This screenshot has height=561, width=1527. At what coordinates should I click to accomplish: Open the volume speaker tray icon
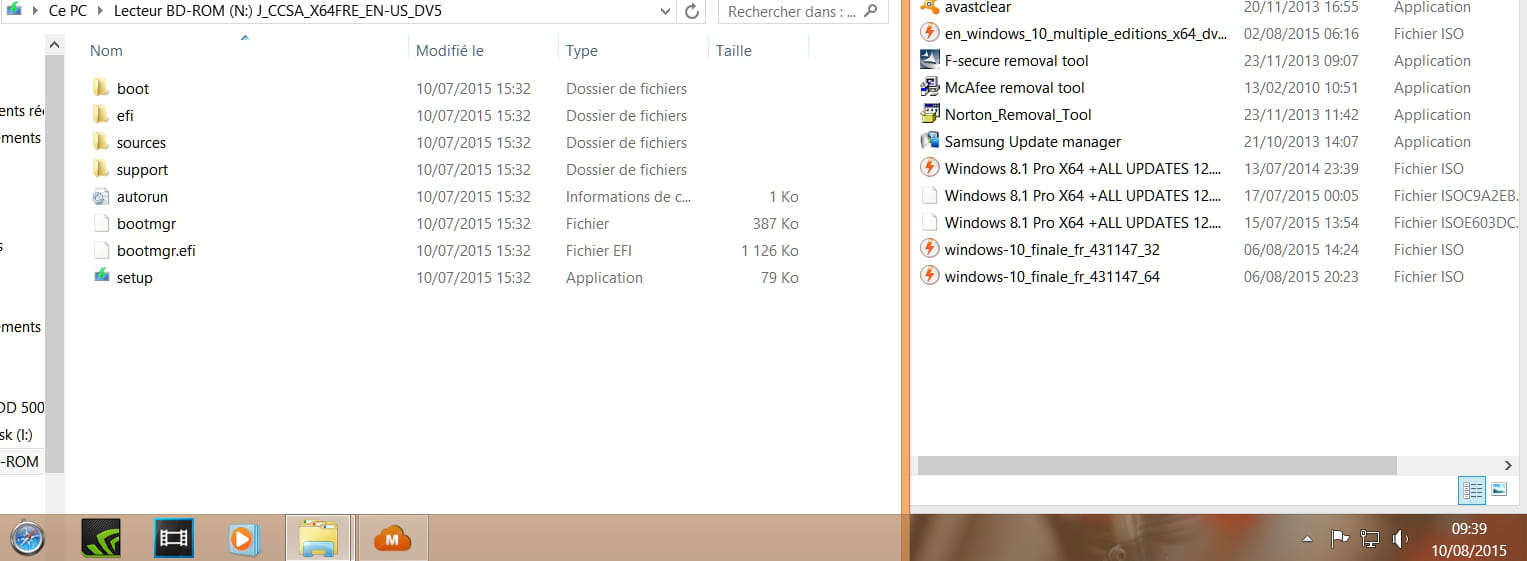[1400, 539]
